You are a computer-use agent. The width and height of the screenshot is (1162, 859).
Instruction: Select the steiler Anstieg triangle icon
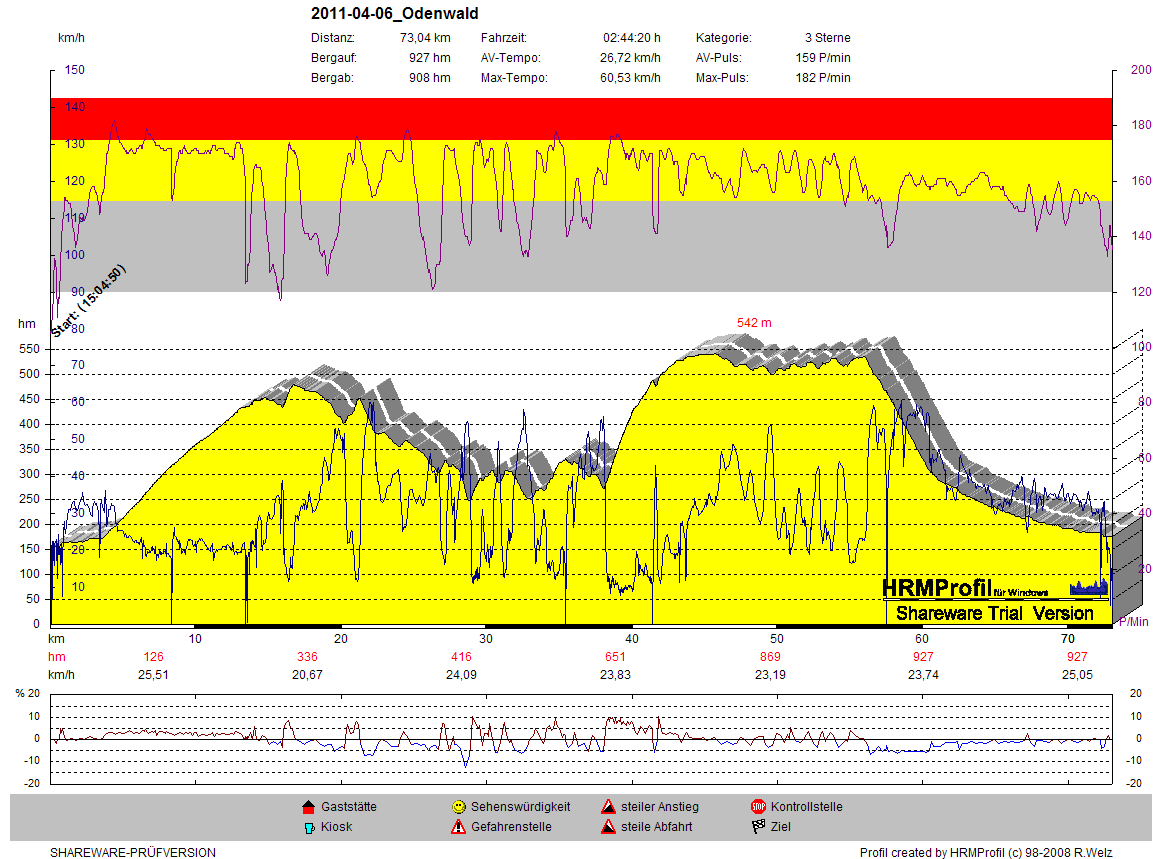608,807
